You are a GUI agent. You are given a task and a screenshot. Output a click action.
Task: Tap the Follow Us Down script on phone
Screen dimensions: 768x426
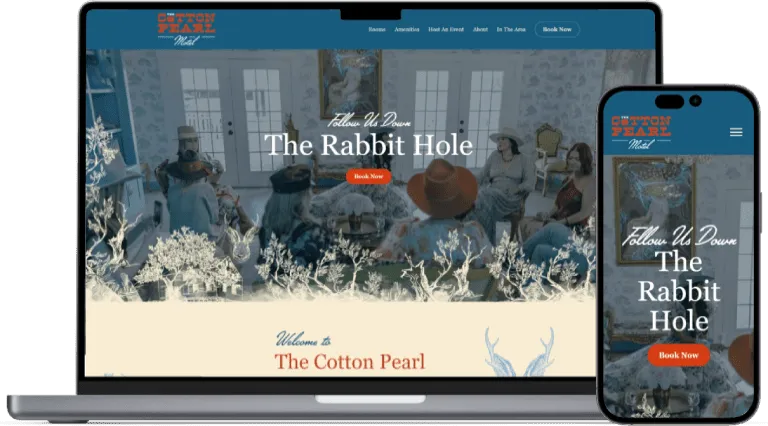click(x=678, y=238)
